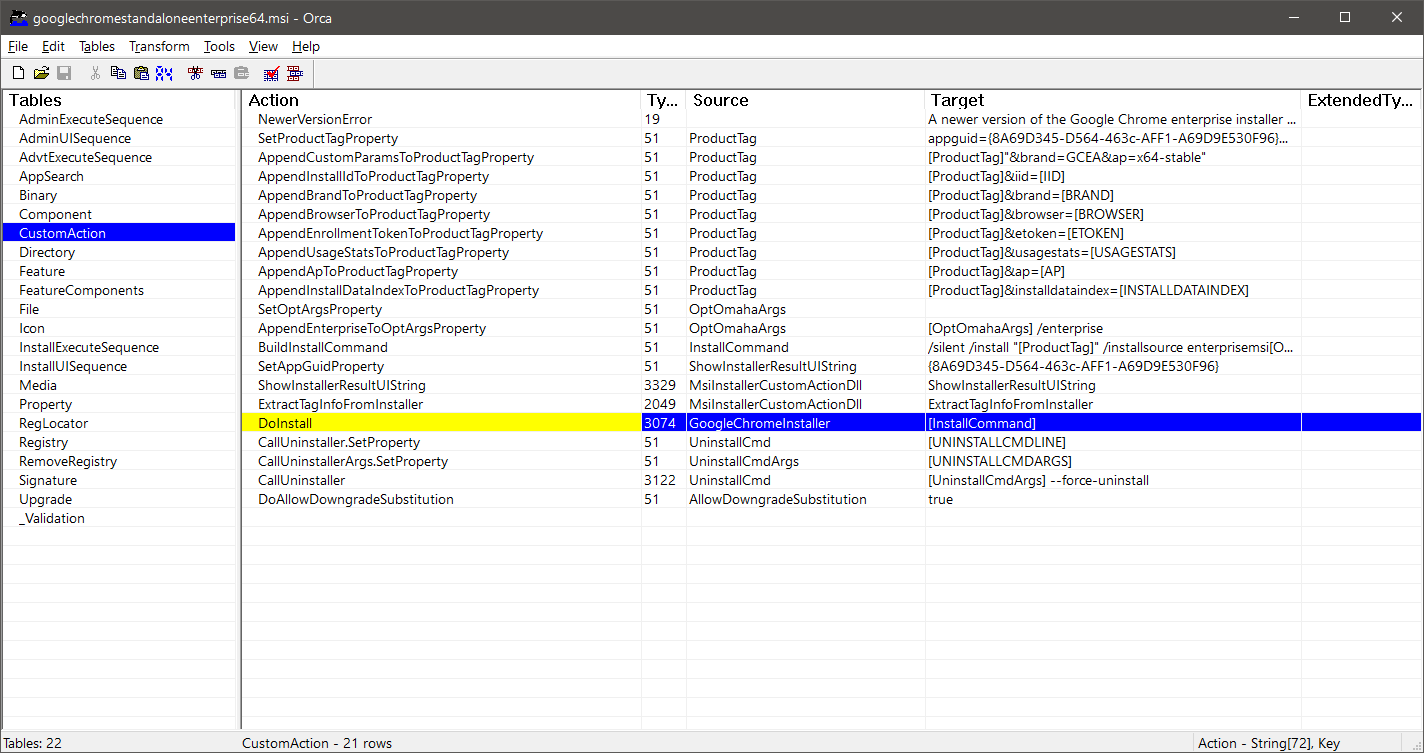Screen dimensions: 1424x753
Task: Click the New file toolbar icon
Action: pos(18,73)
